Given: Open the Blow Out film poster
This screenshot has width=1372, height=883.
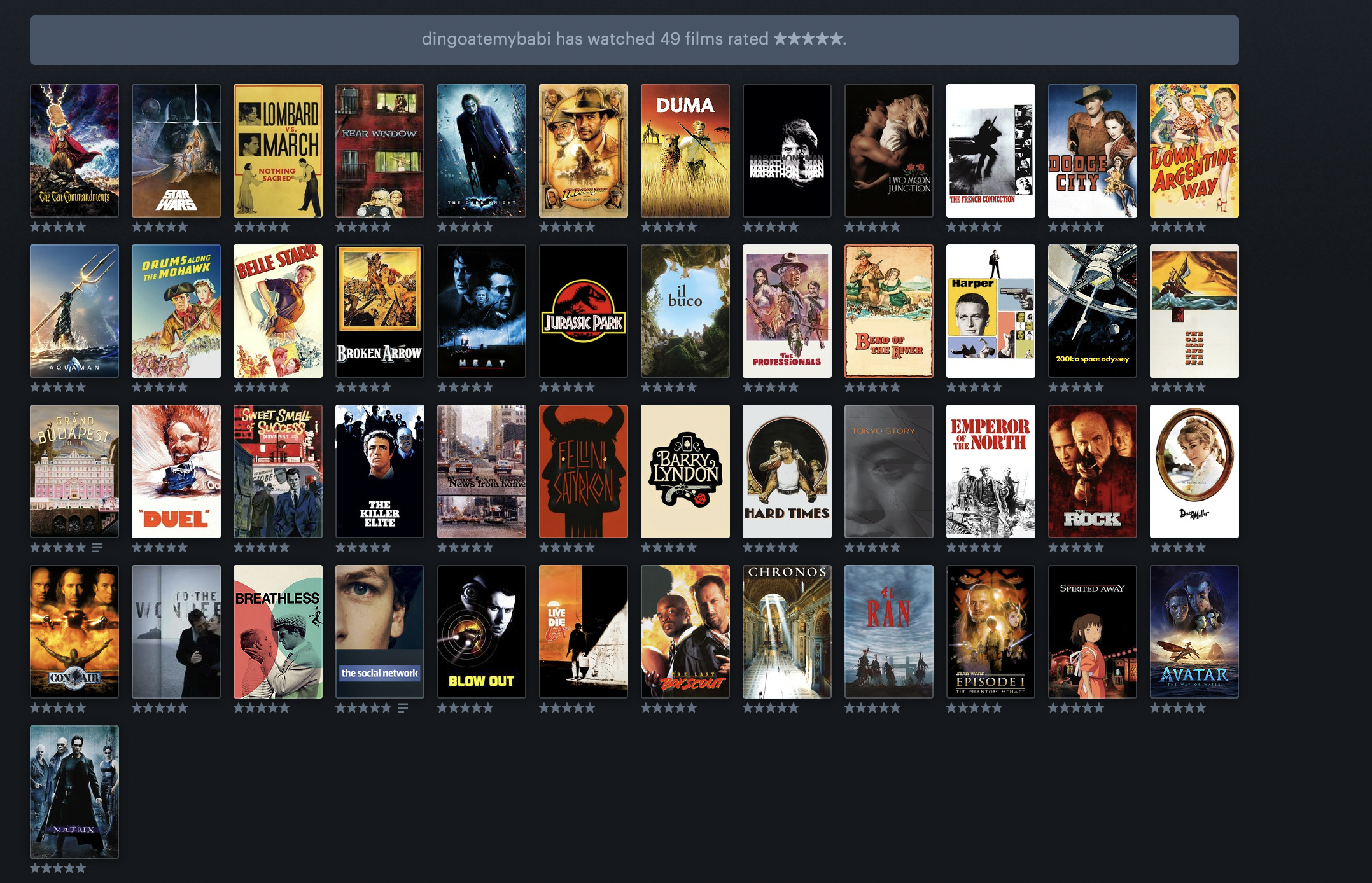Looking at the screenshot, I should (482, 632).
